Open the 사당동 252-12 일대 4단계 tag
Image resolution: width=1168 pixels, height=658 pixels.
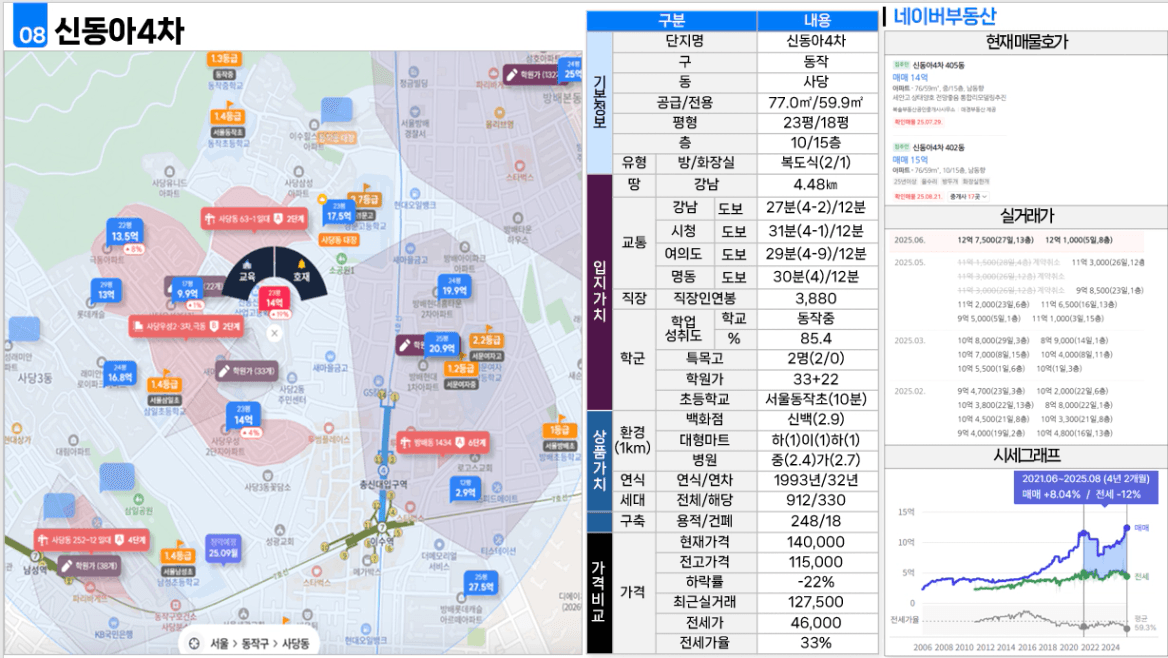(92, 540)
